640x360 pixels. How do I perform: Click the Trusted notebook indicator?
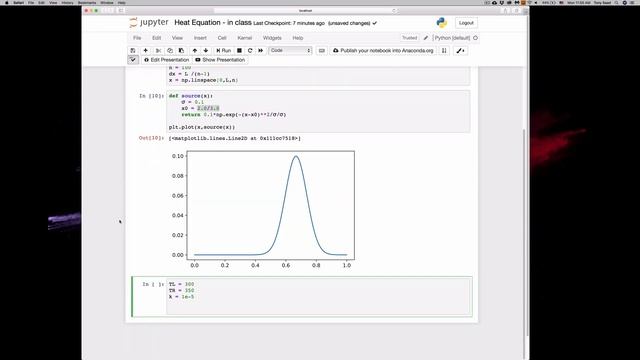click(x=409, y=38)
